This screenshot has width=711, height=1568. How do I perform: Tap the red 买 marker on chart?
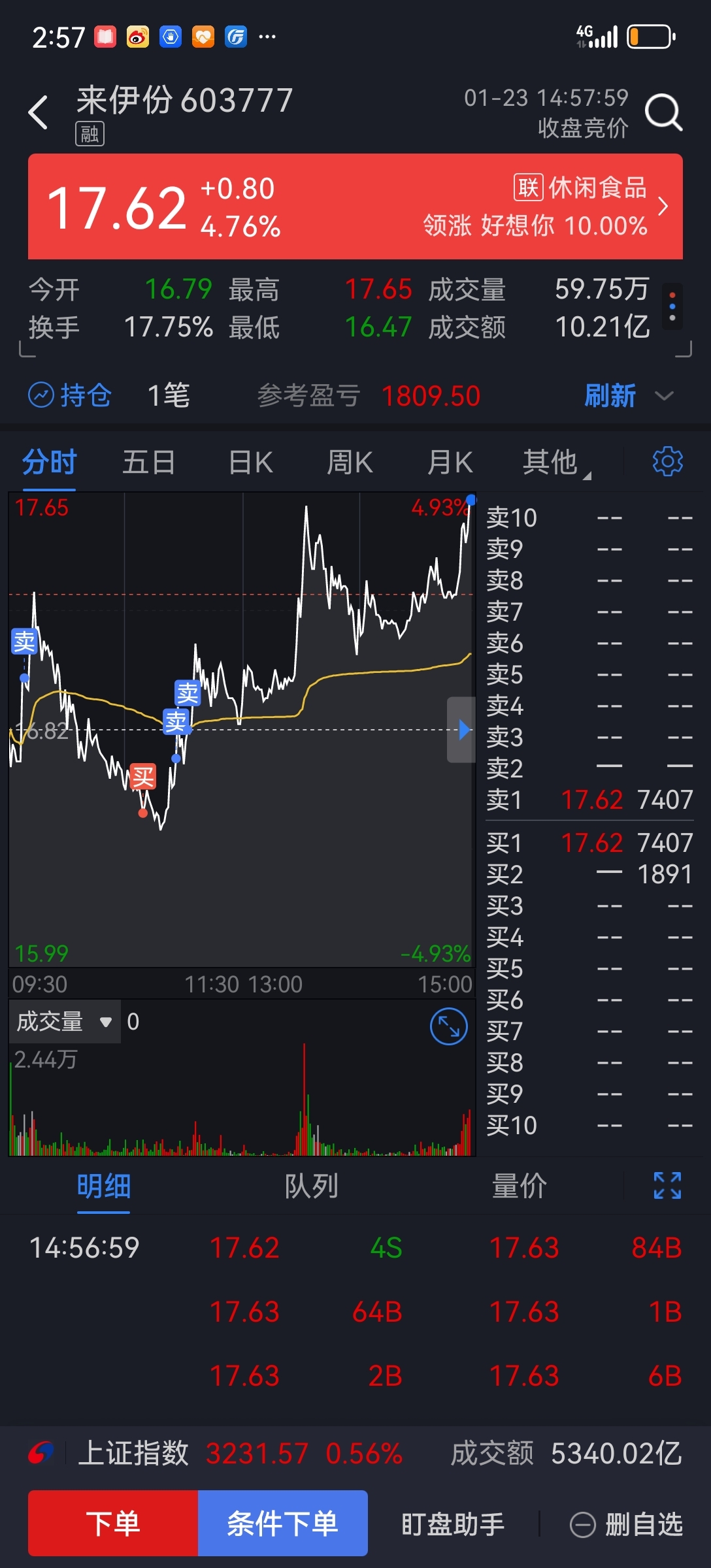143,777
